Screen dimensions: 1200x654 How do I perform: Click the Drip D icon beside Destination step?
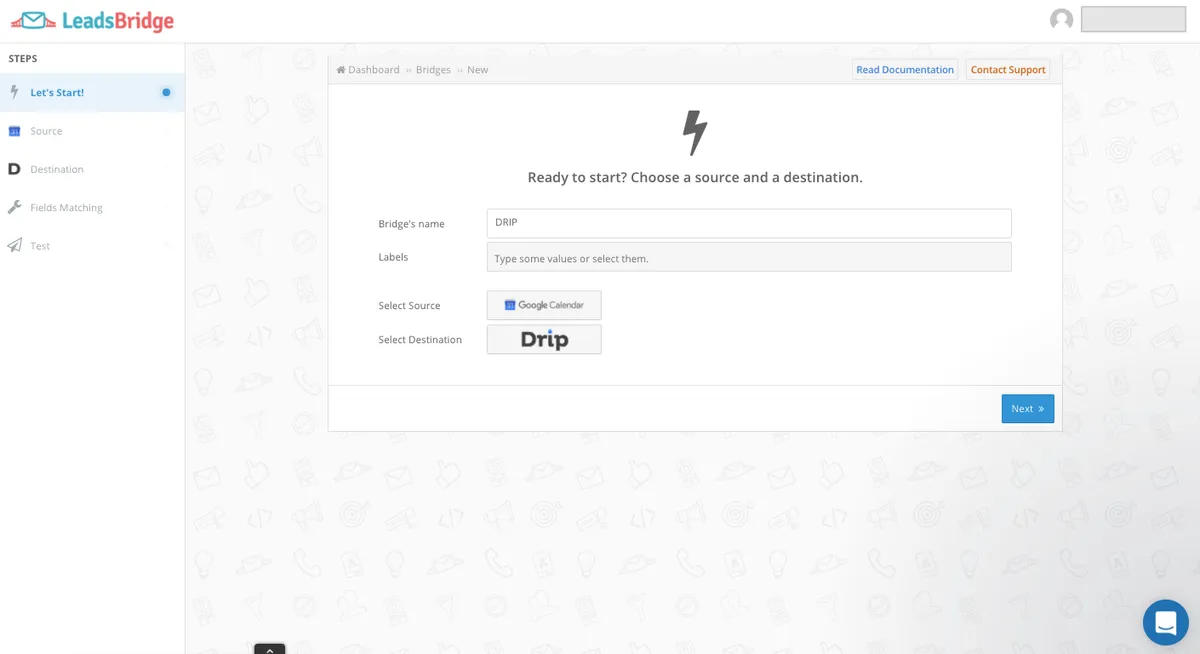(x=14, y=169)
